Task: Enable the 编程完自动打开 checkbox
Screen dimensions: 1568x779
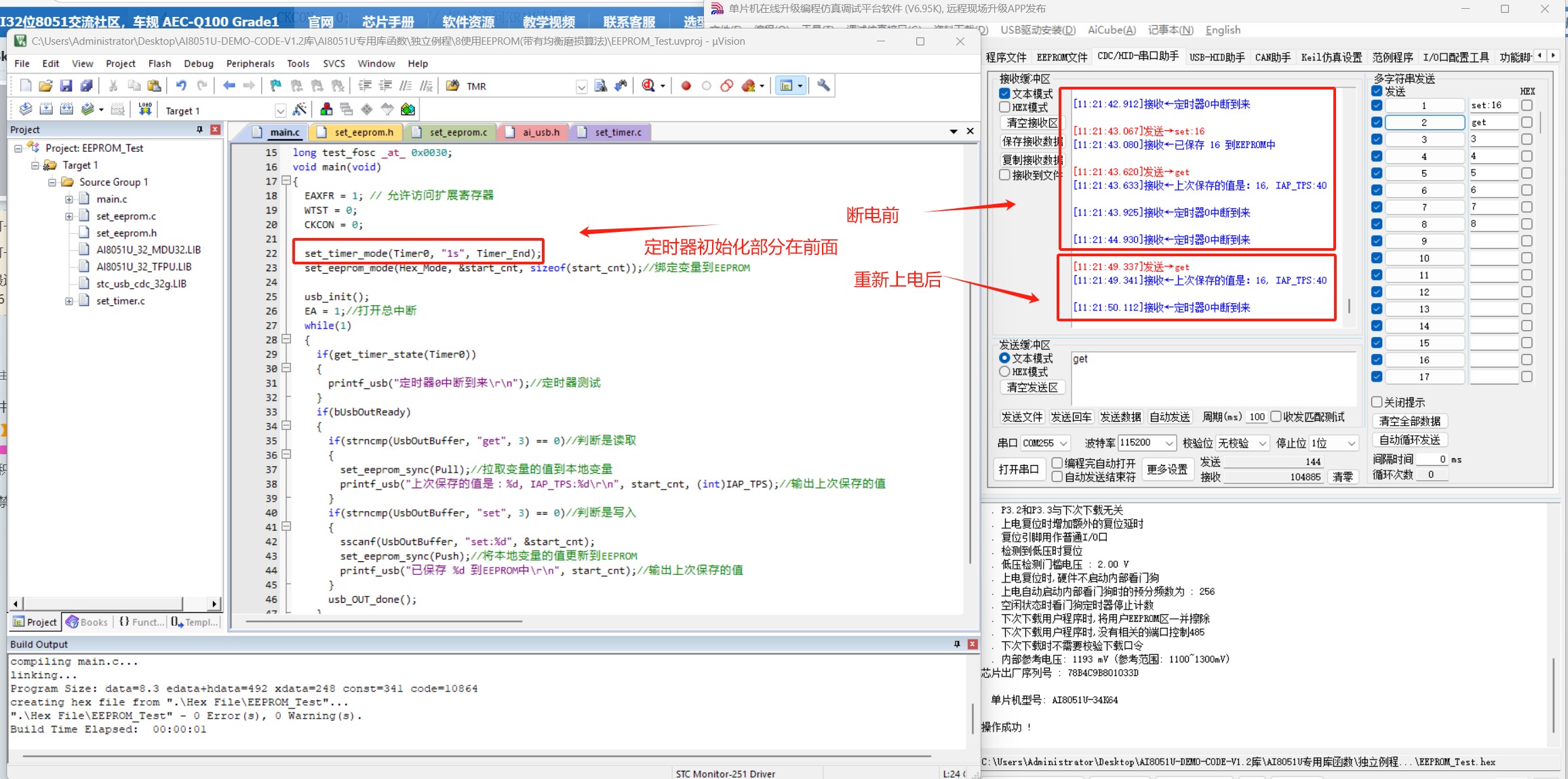Action: pos(1057,462)
